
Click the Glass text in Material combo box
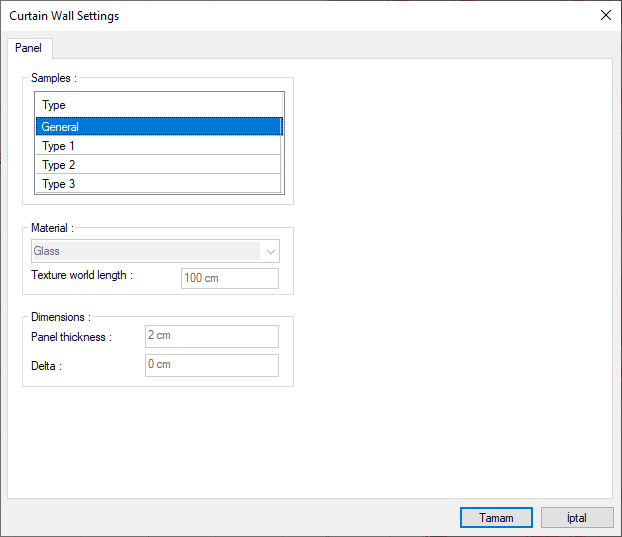[x=47, y=251]
